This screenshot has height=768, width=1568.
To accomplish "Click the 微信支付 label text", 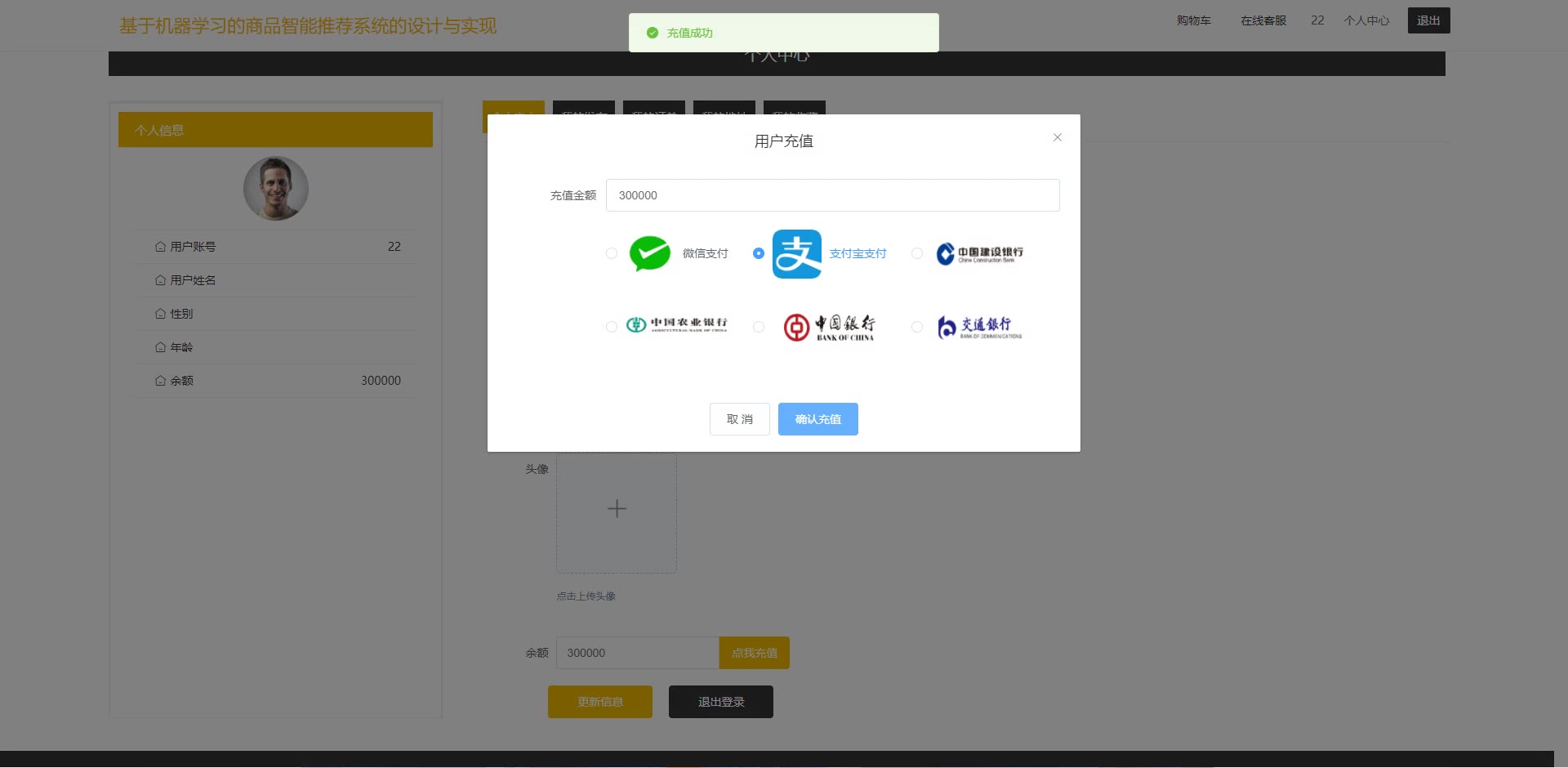I will (x=705, y=253).
